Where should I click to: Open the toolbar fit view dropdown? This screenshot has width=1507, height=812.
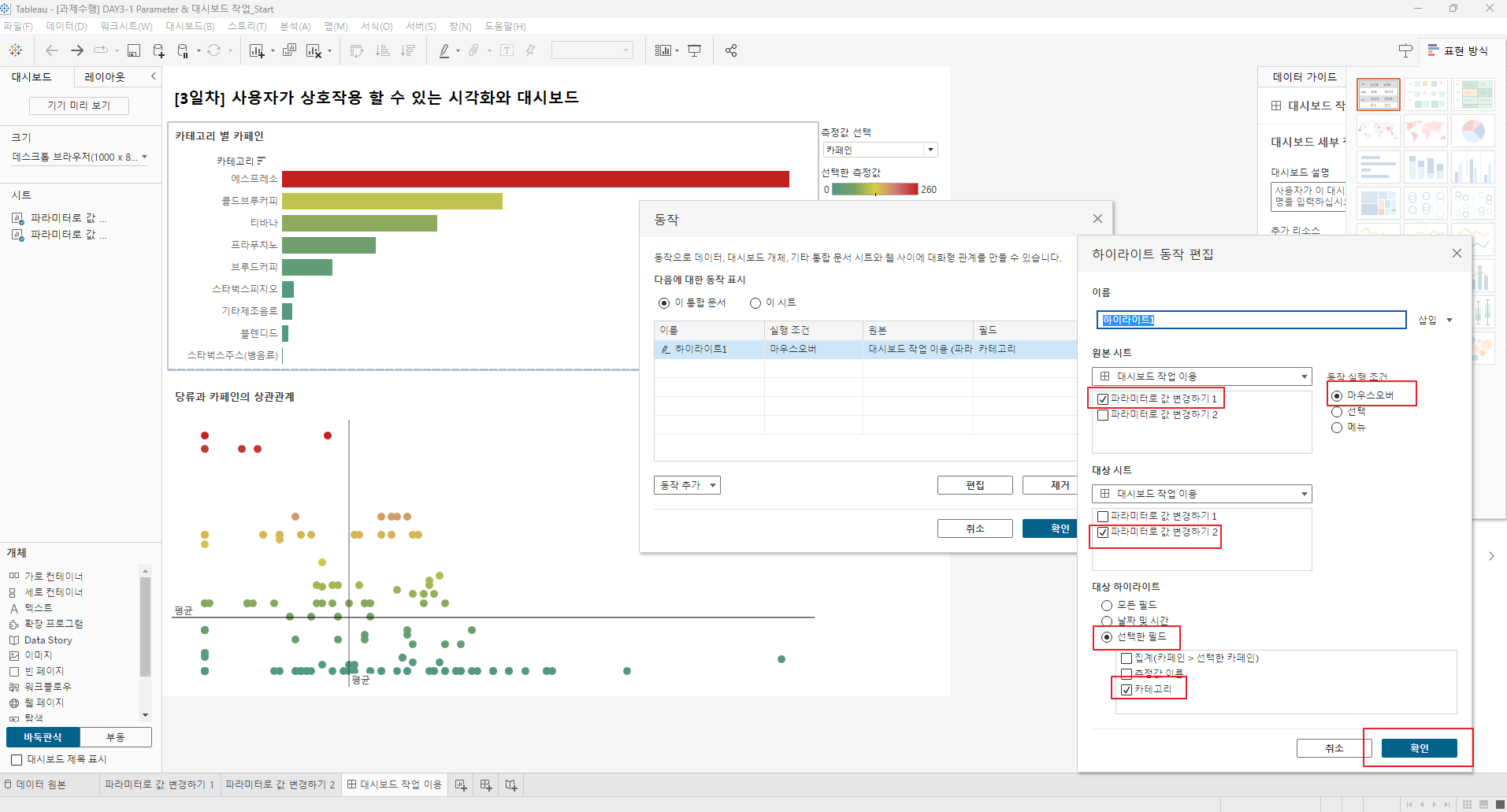[592, 50]
